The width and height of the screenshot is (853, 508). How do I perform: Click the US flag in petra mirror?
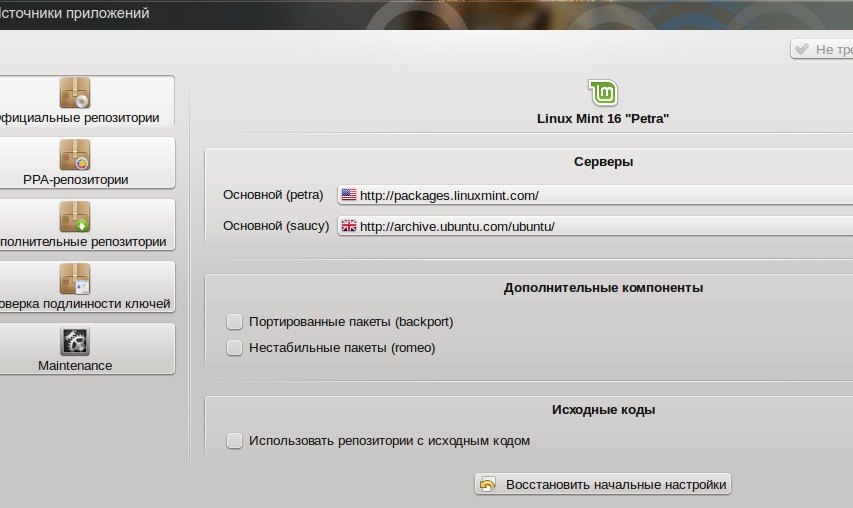coord(349,195)
